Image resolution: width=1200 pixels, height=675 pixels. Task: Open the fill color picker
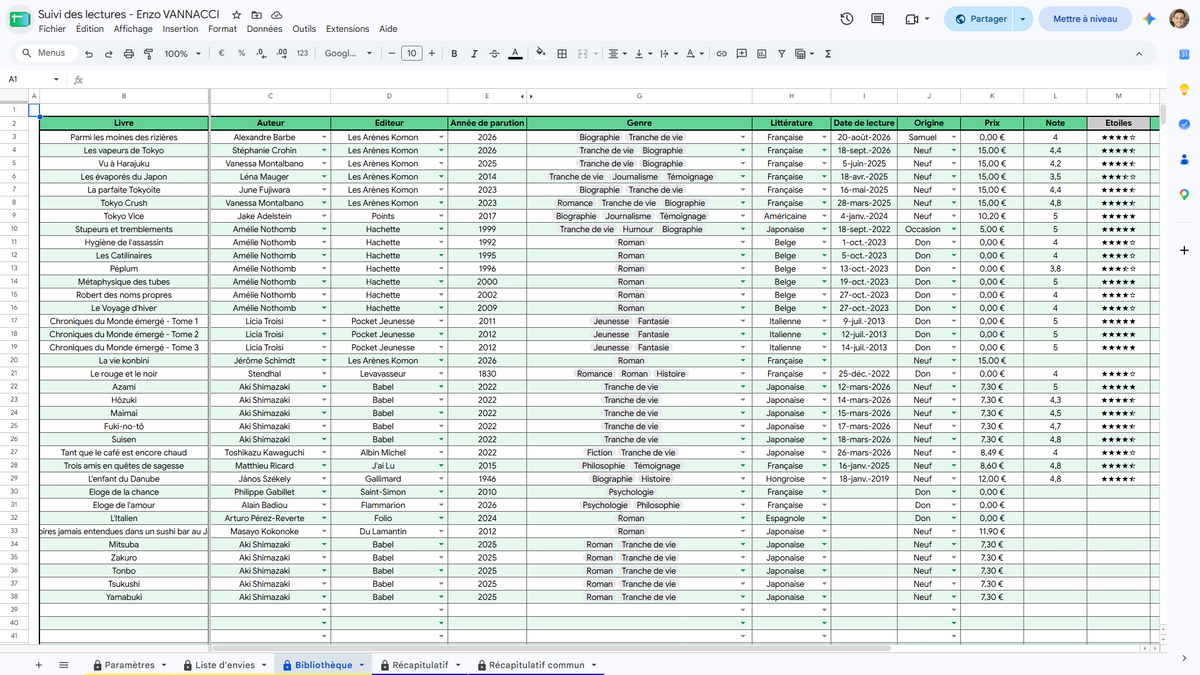coord(541,54)
